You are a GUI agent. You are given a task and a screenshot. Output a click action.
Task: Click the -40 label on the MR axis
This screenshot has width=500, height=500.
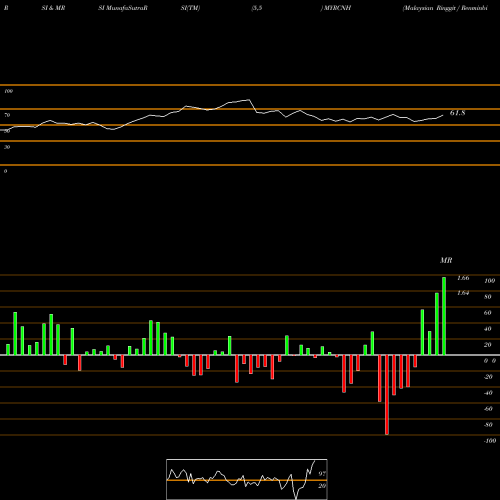(x=488, y=393)
